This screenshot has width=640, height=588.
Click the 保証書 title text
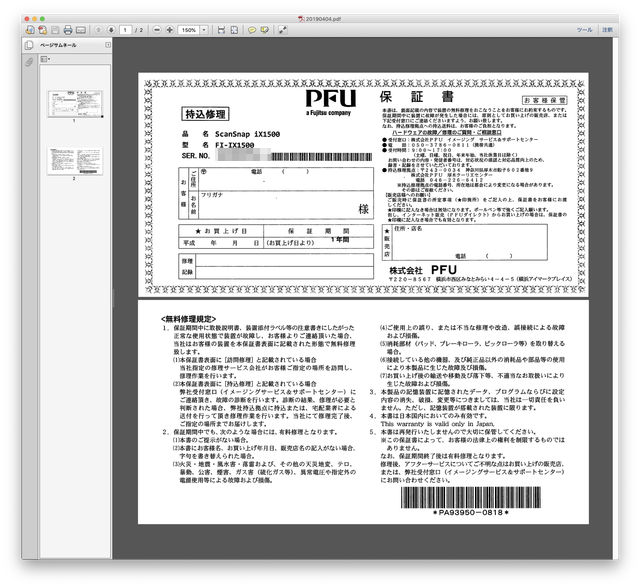click(x=417, y=97)
